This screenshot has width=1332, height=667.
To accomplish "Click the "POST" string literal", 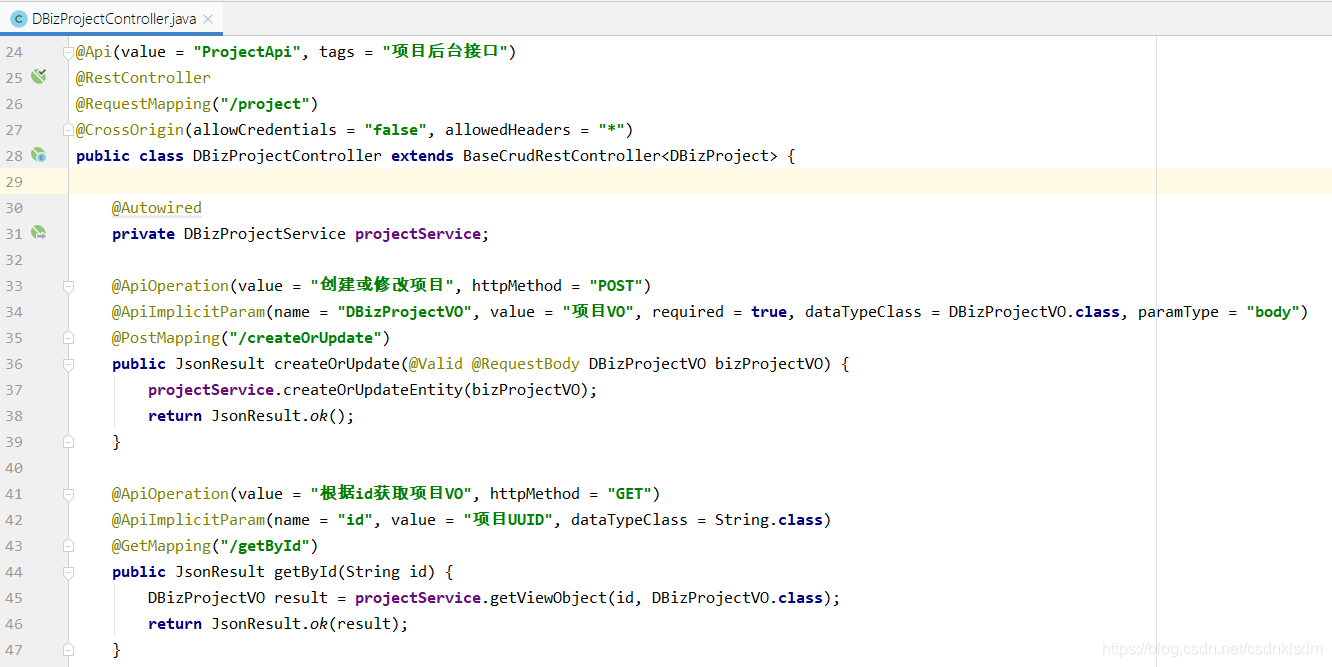I will pos(616,285).
